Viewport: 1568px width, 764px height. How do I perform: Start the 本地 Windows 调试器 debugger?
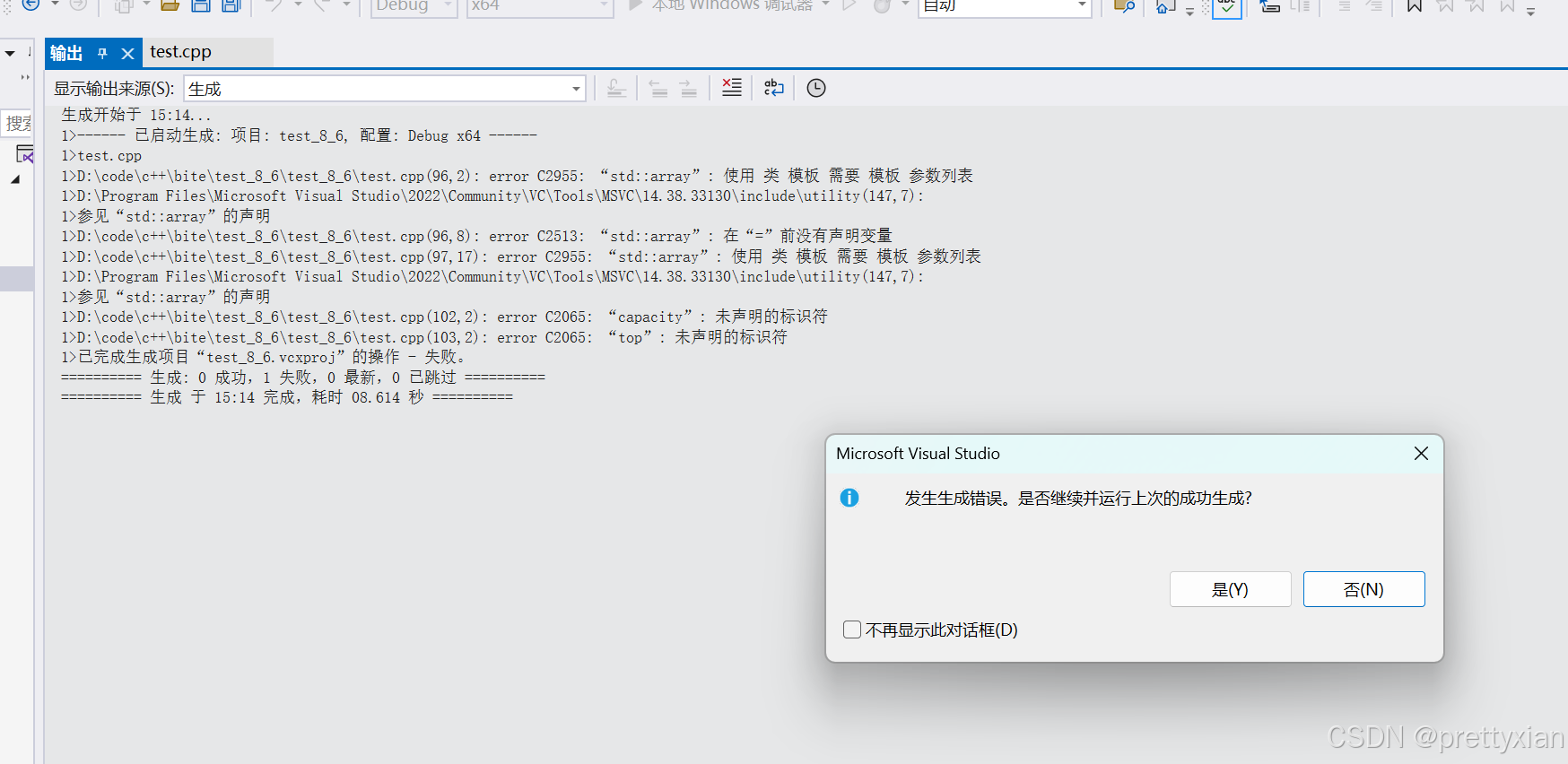(x=720, y=5)
